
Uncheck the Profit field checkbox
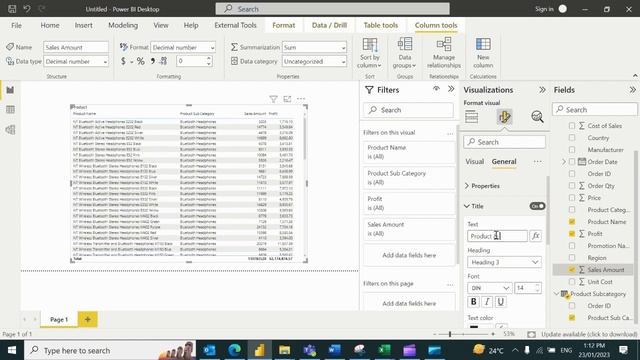point(572,233)
